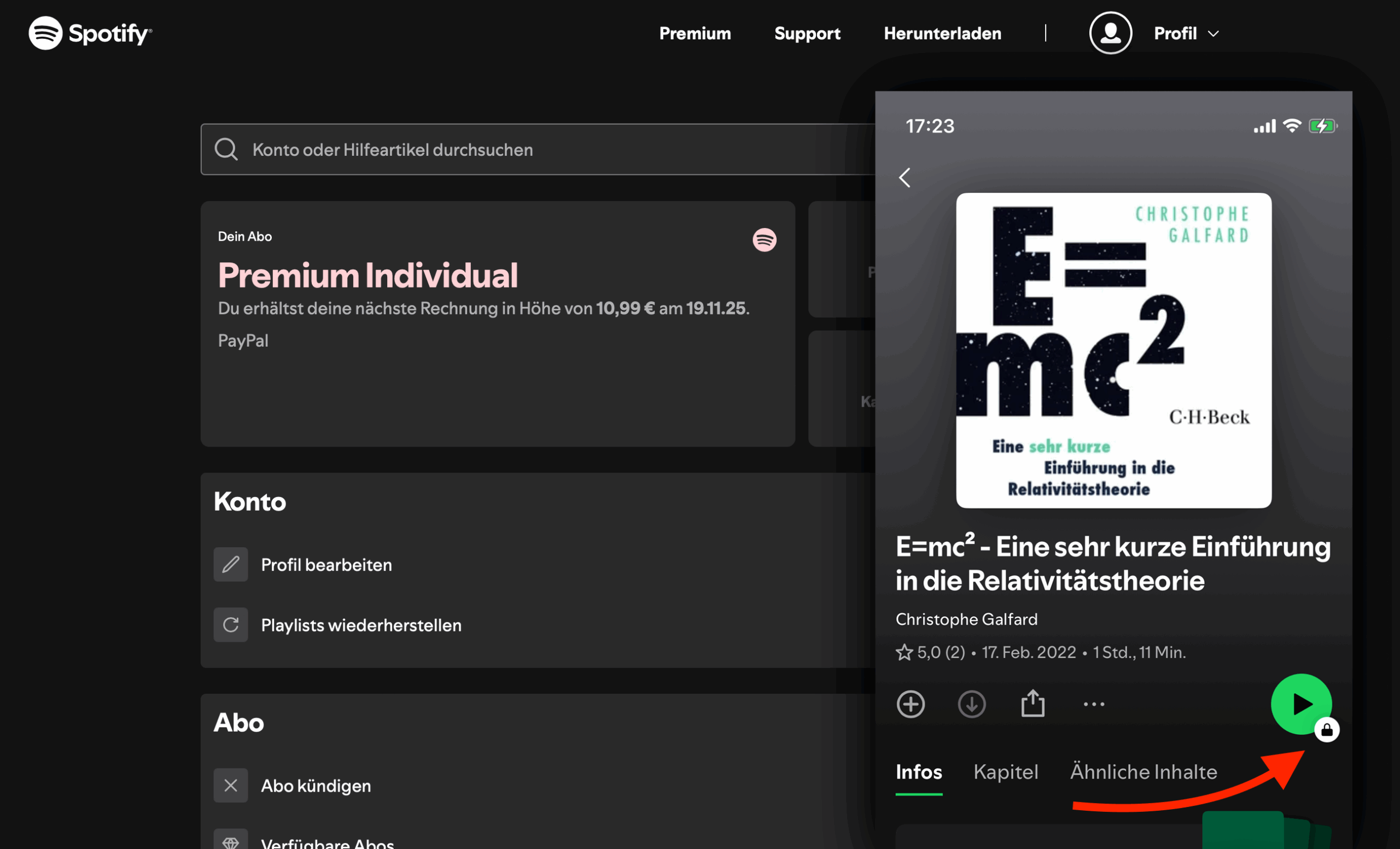Click the X icon beside Abo kündigen
1400x849 pixels.
231,786
